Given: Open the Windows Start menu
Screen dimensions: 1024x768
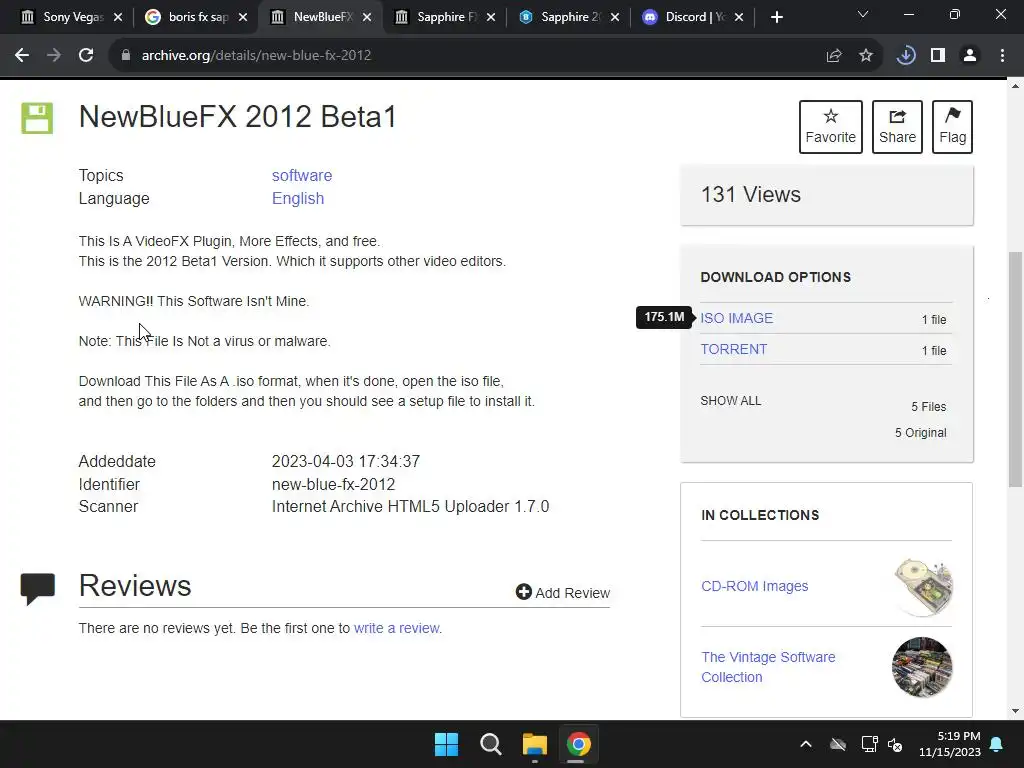Looking at the screenshot, I should (447, 744).
